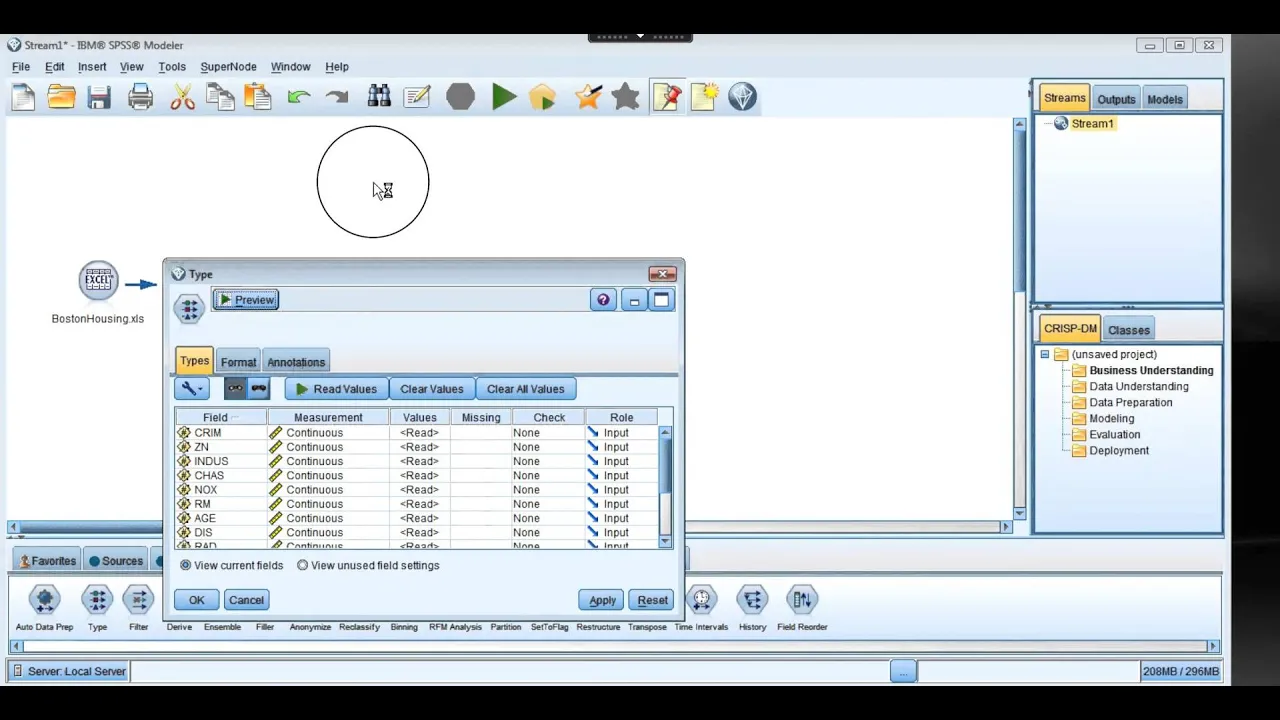Click the Apply button
1280x720 pixels.
(x=602, y=600)
